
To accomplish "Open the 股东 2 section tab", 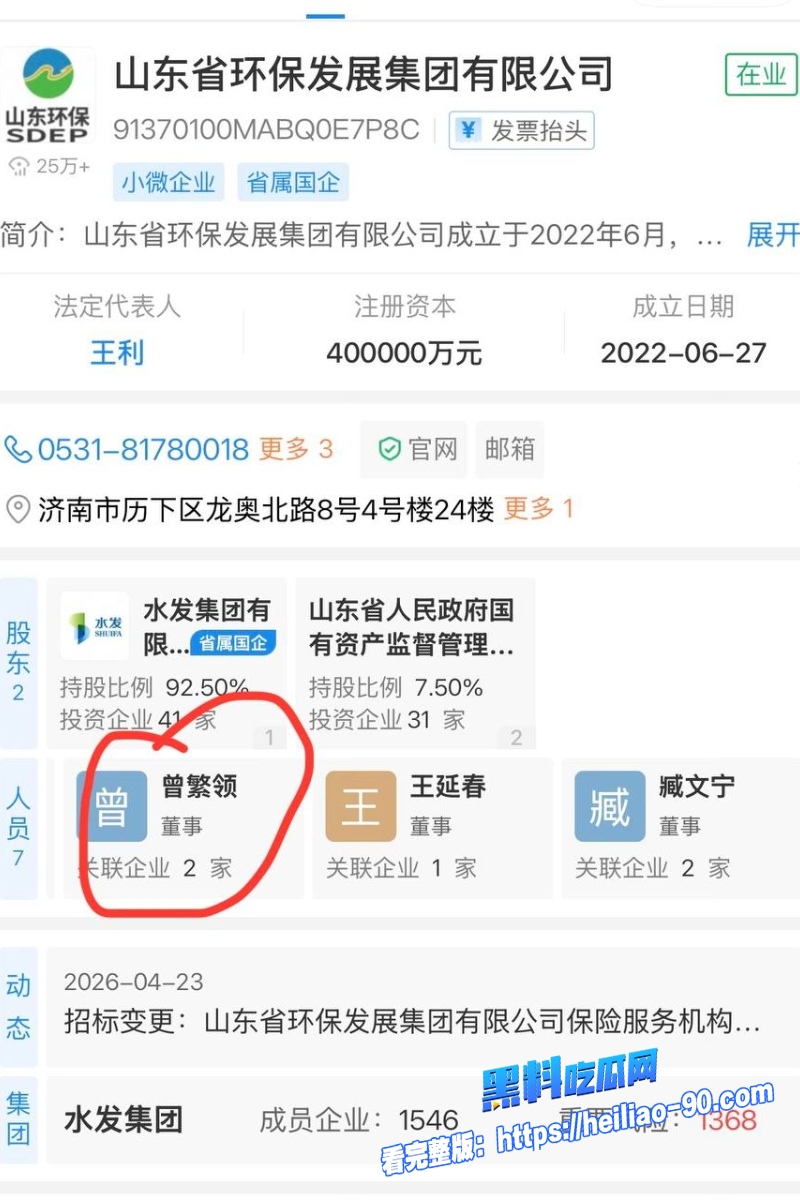I will (19, 662).
